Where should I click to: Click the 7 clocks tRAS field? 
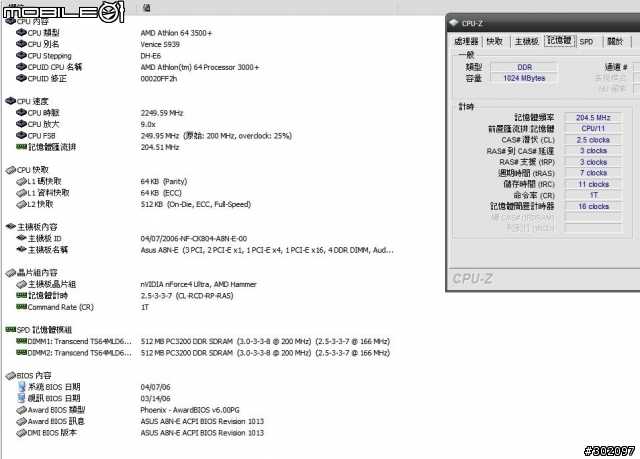click(x=593, y=173)
